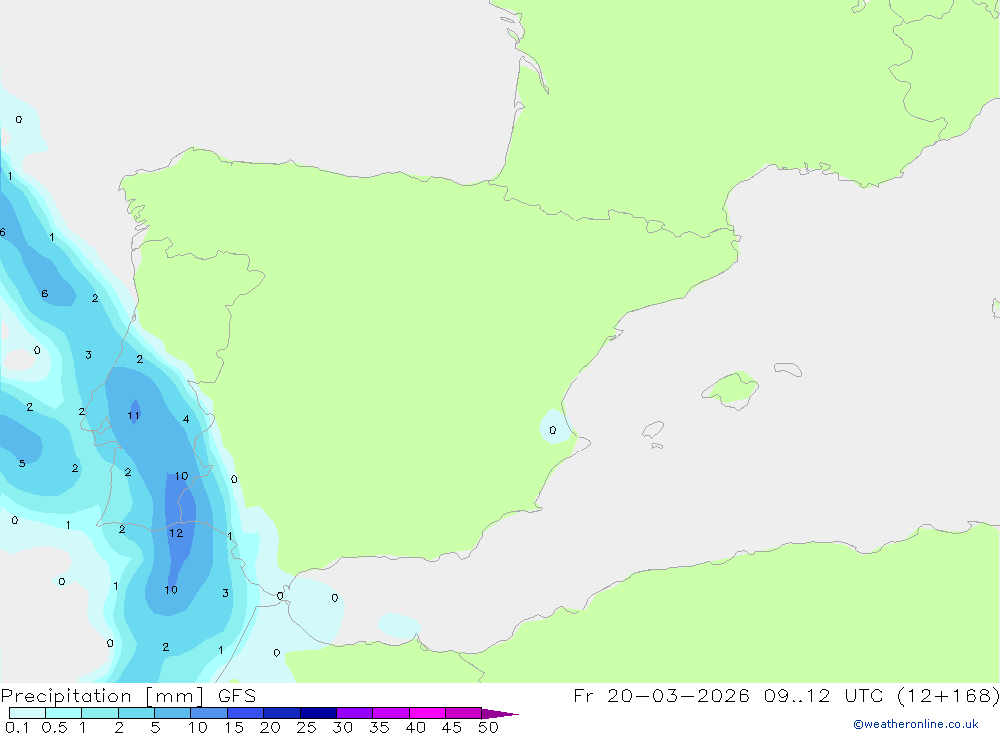
Task: Click the 20–25 mm dark blue legend swatch
Action: (282, 713)
